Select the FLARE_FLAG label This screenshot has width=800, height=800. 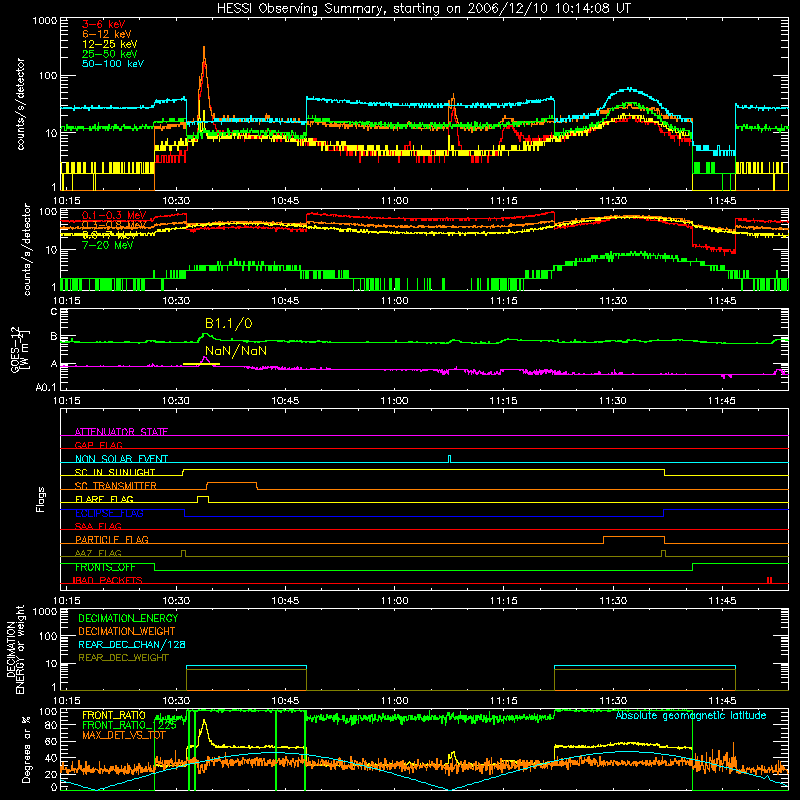point(104,499)
